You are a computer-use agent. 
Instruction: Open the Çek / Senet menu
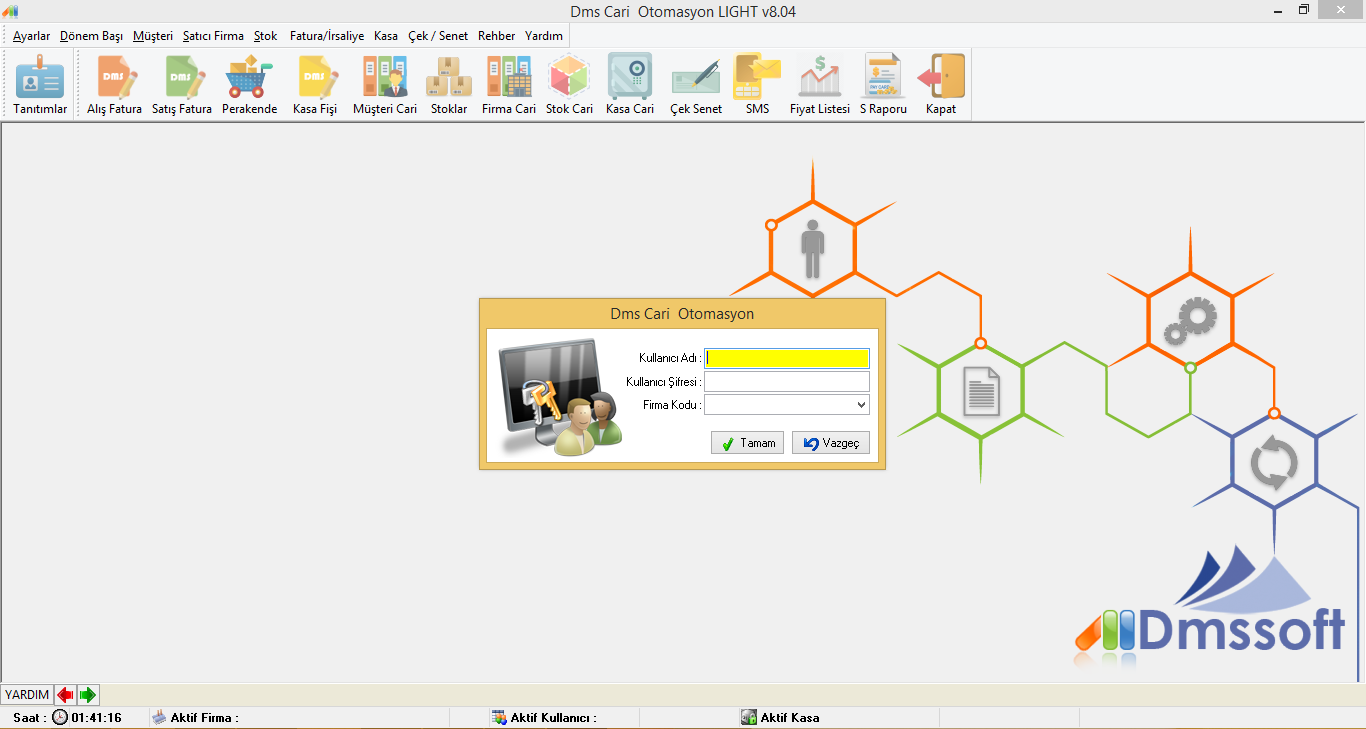pyautogui.click(x=438, y=36)
